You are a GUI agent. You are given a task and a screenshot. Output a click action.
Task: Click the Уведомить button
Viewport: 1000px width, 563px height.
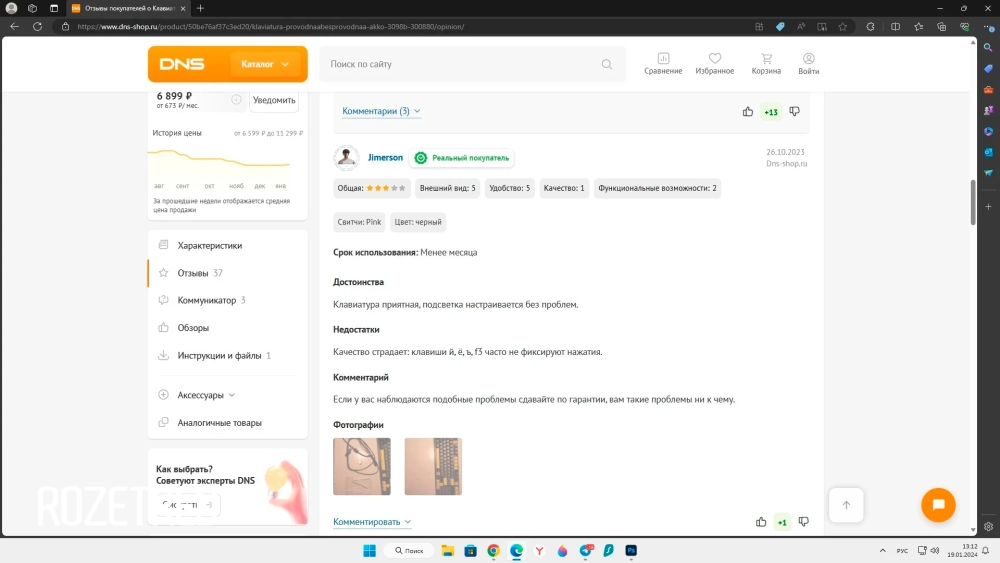coord(274,100)
